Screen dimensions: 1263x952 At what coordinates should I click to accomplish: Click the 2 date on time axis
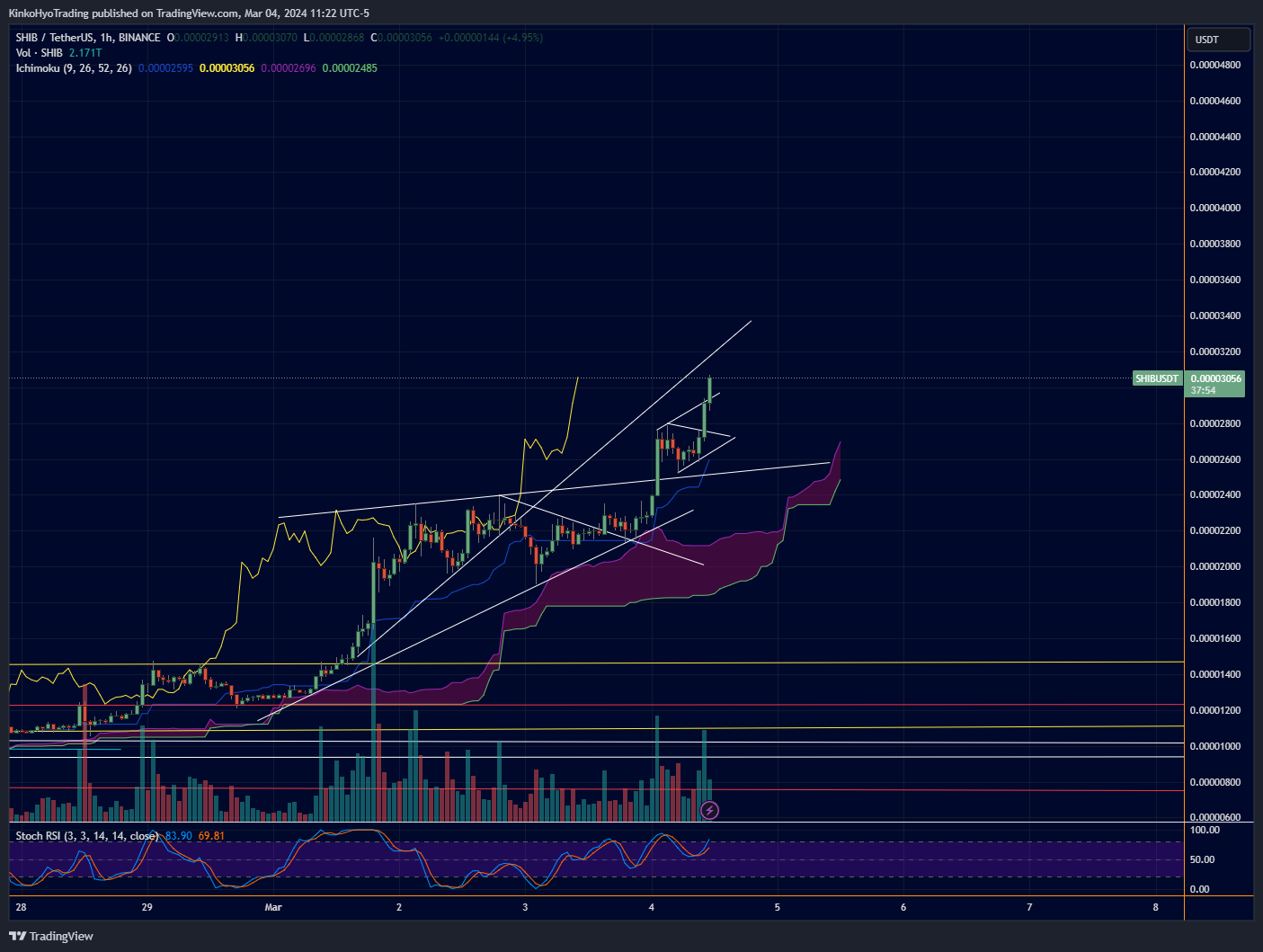(x=399, y=907)
